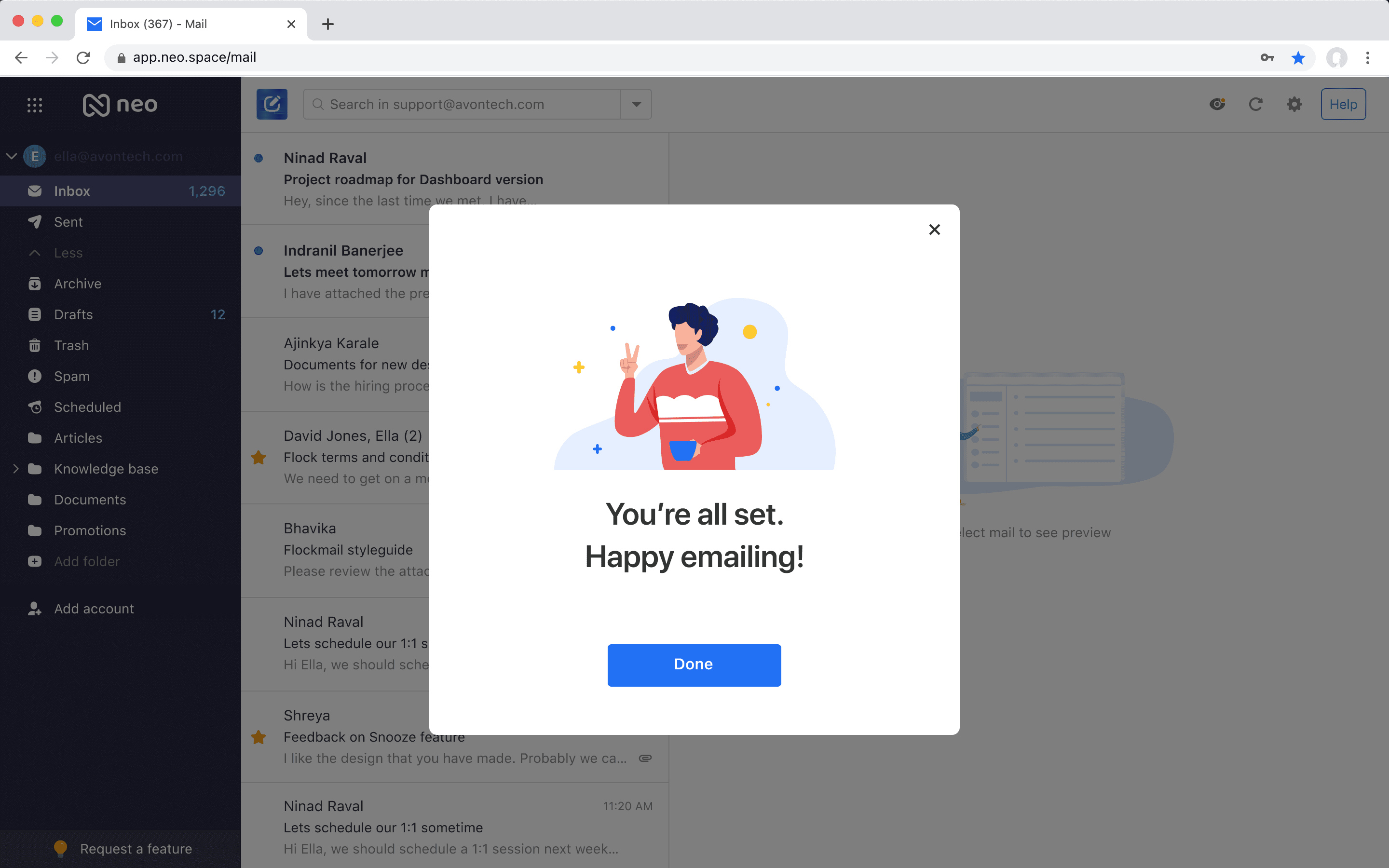Click the Help button

tap(1343, 104)
